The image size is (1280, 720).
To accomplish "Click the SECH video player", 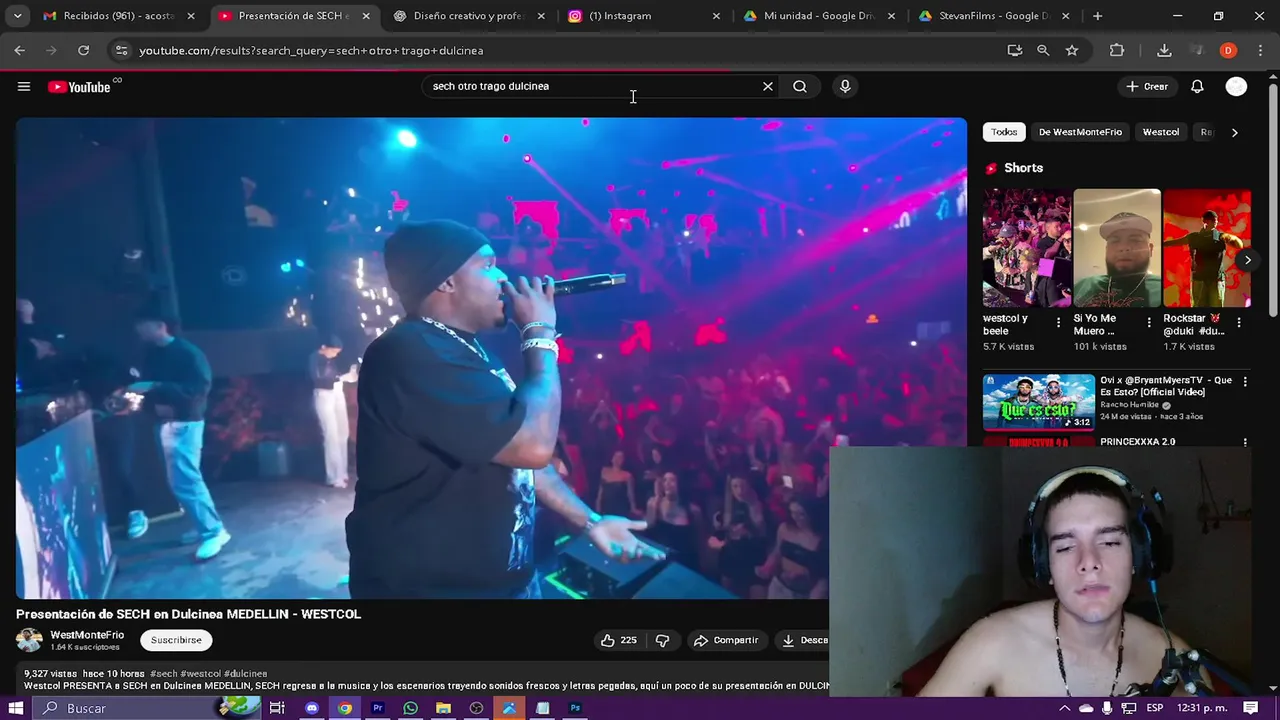I will (x=491, y=358).
